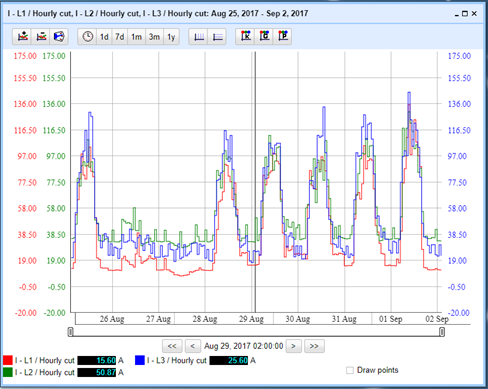Close the chart window
Image resolution: width=488 pixels, height=389 pixels.
point(474,14)
